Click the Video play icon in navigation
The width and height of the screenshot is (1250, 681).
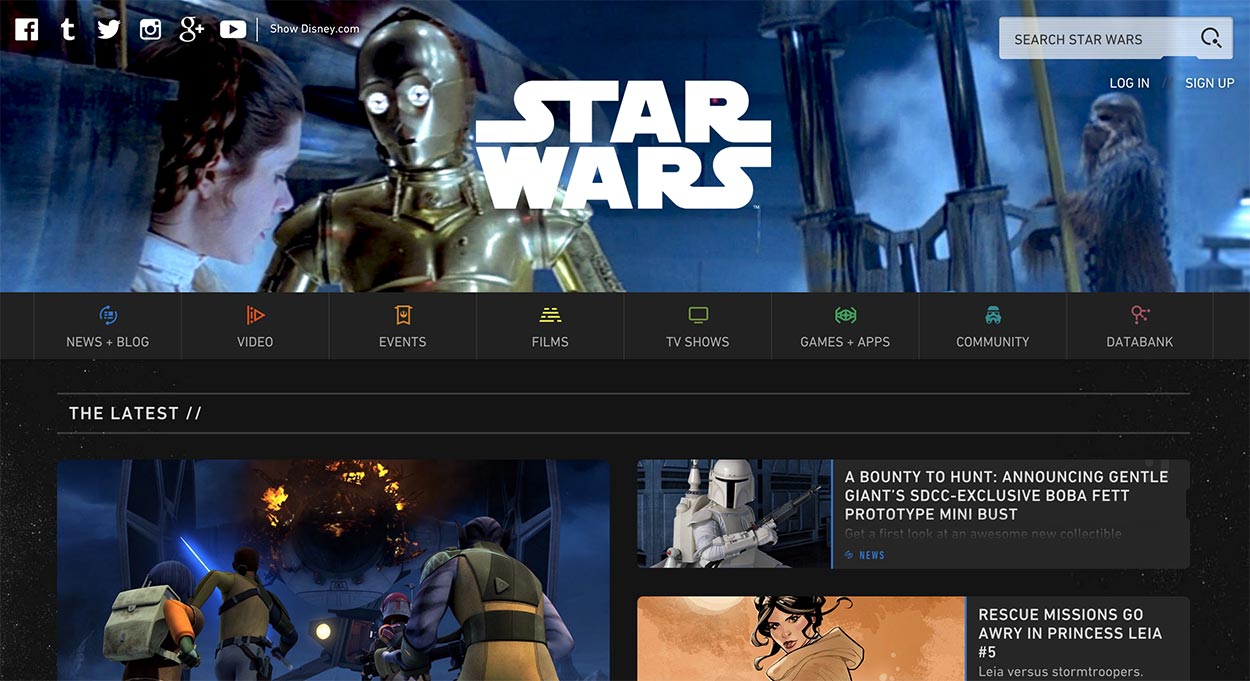[255, 315]
